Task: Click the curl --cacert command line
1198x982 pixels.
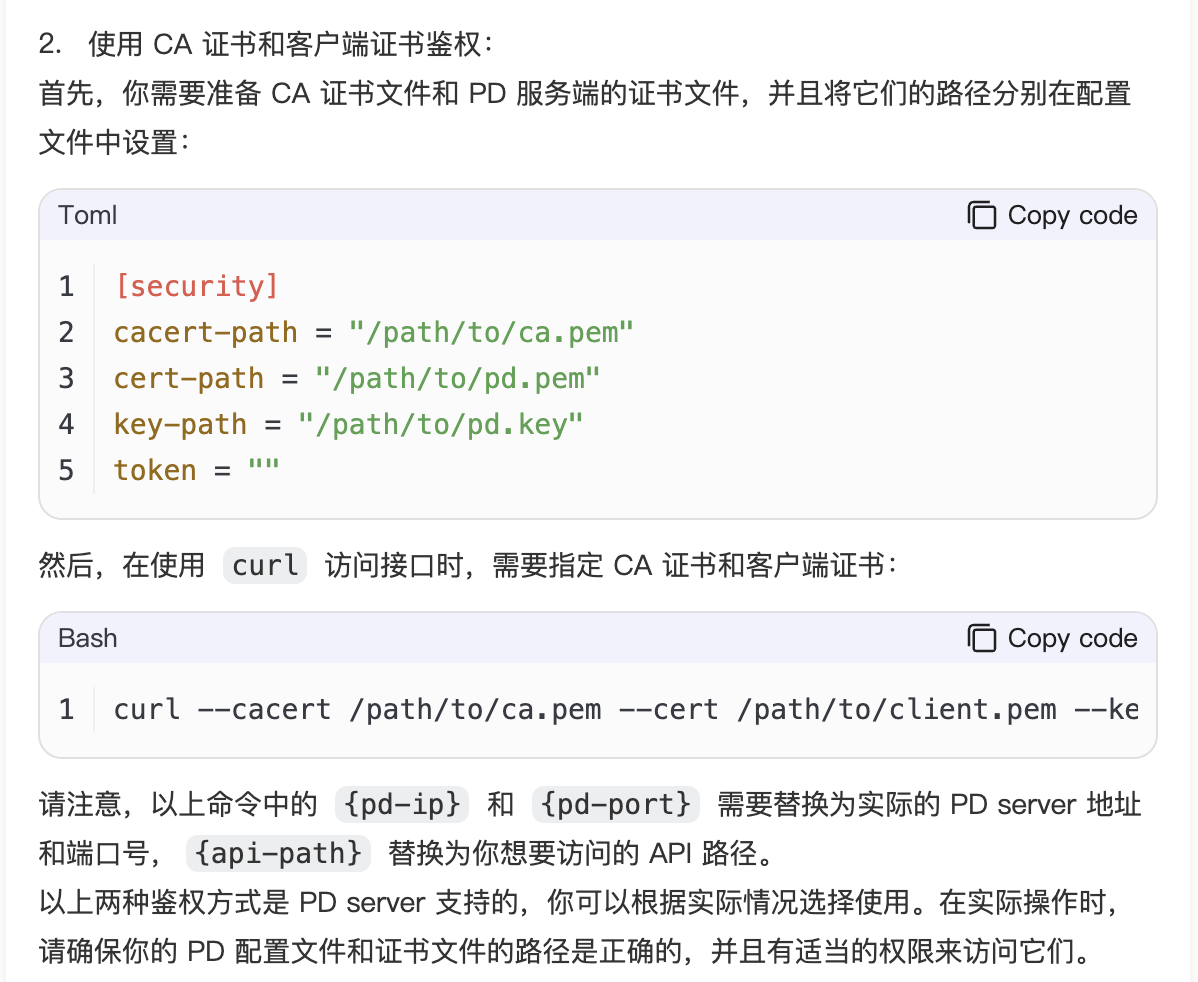Action: tap(625, 710)
